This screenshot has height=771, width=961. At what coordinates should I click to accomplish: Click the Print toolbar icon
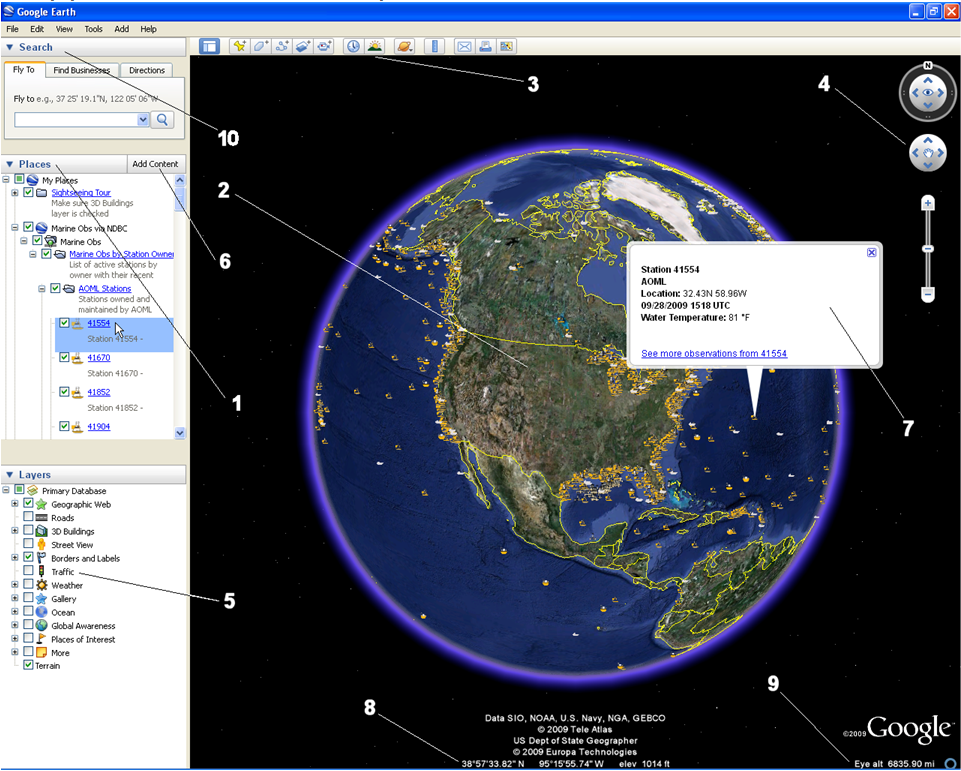(485, 47)
